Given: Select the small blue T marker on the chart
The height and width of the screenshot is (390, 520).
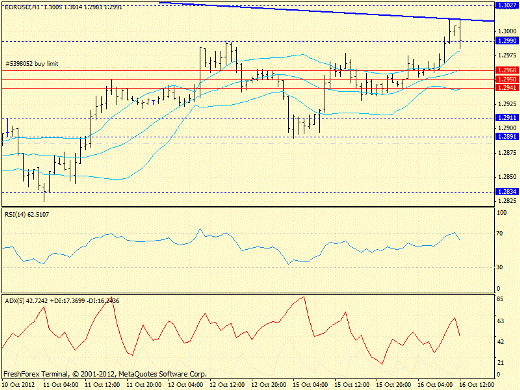Looking at the screenshot, I should click(x=153, y=102).
